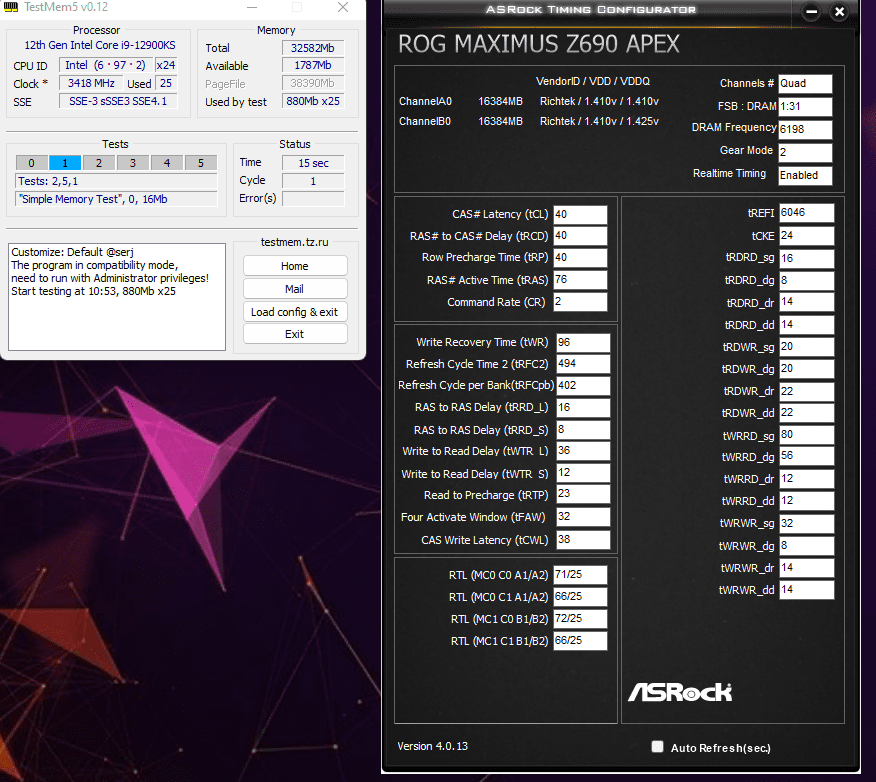Click the tRFCpb field showing 402
Screen dimensions: 876x782
point(583,385)
